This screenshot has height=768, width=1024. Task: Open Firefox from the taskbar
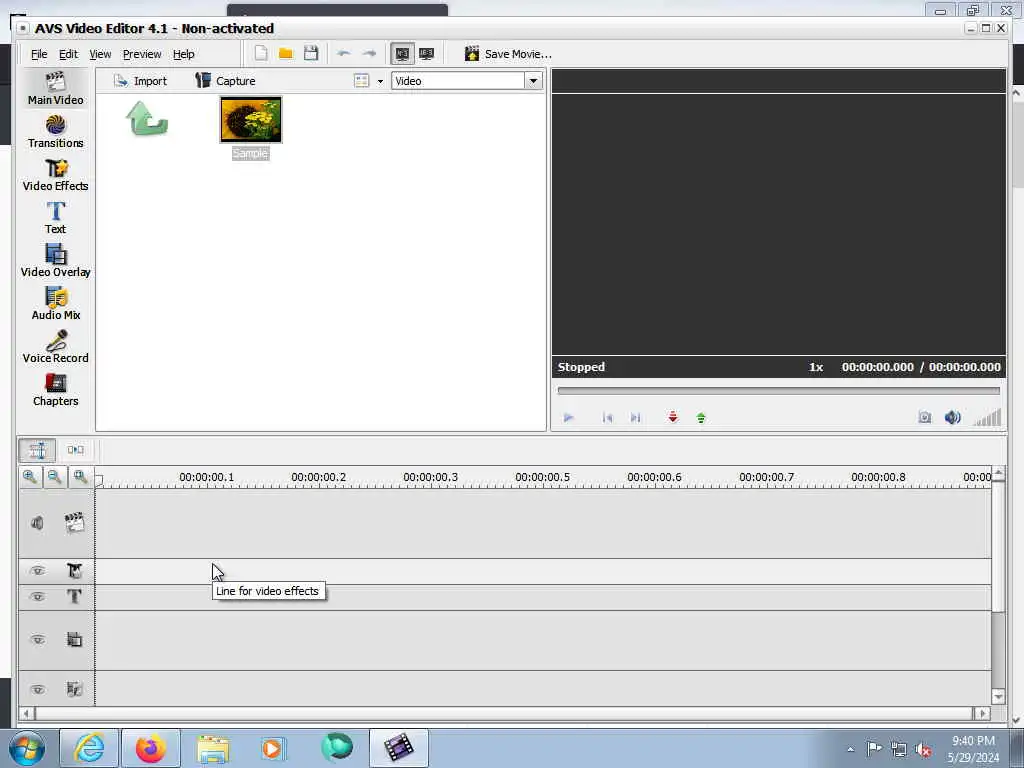coord(151,748)
